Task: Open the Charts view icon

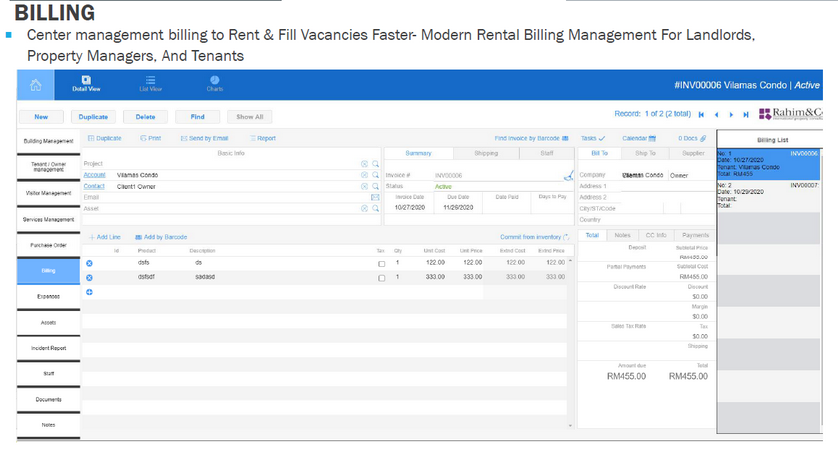Action: [214, 80]
